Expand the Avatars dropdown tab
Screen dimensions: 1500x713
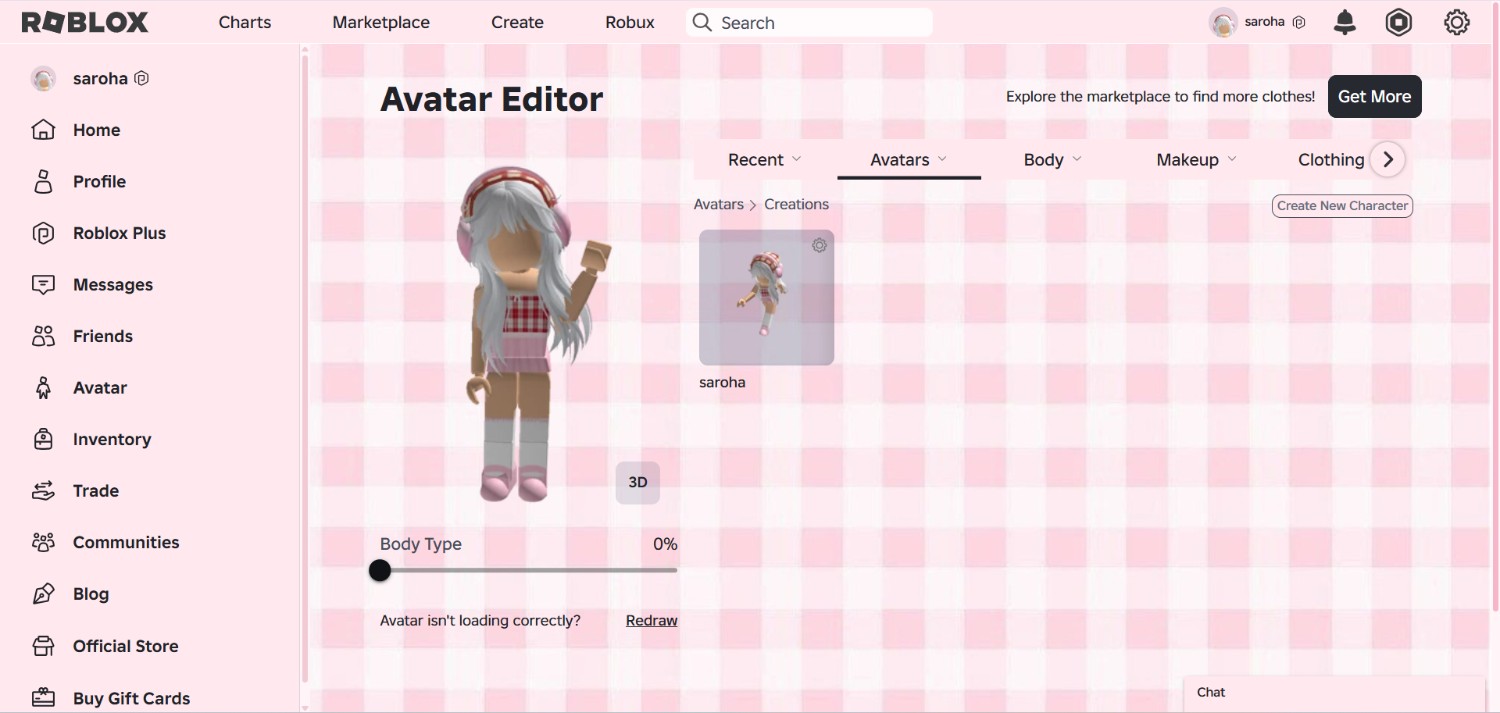pyautogui.click(x=909, y=159)
